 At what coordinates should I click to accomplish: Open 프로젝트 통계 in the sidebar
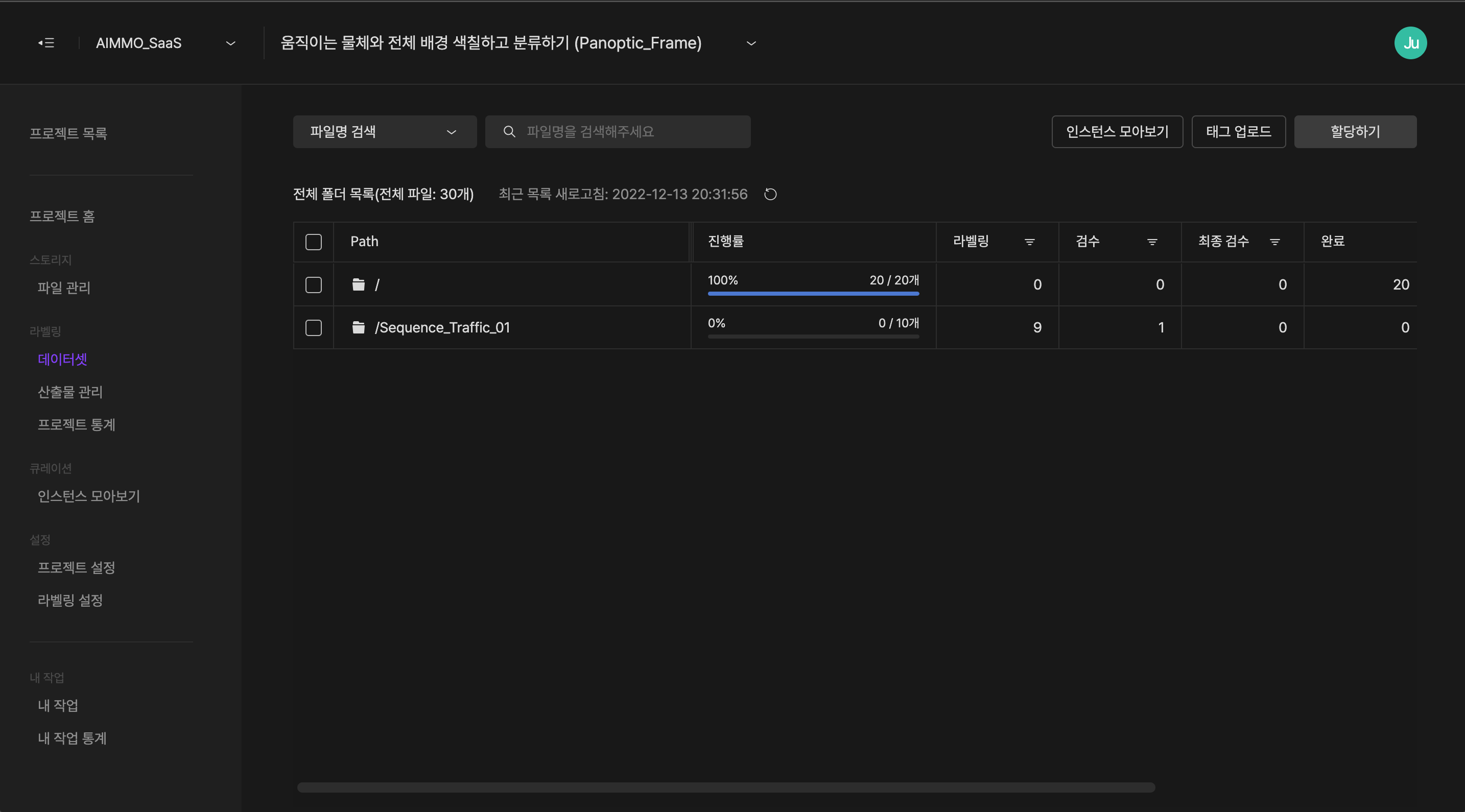coord(76,424)
